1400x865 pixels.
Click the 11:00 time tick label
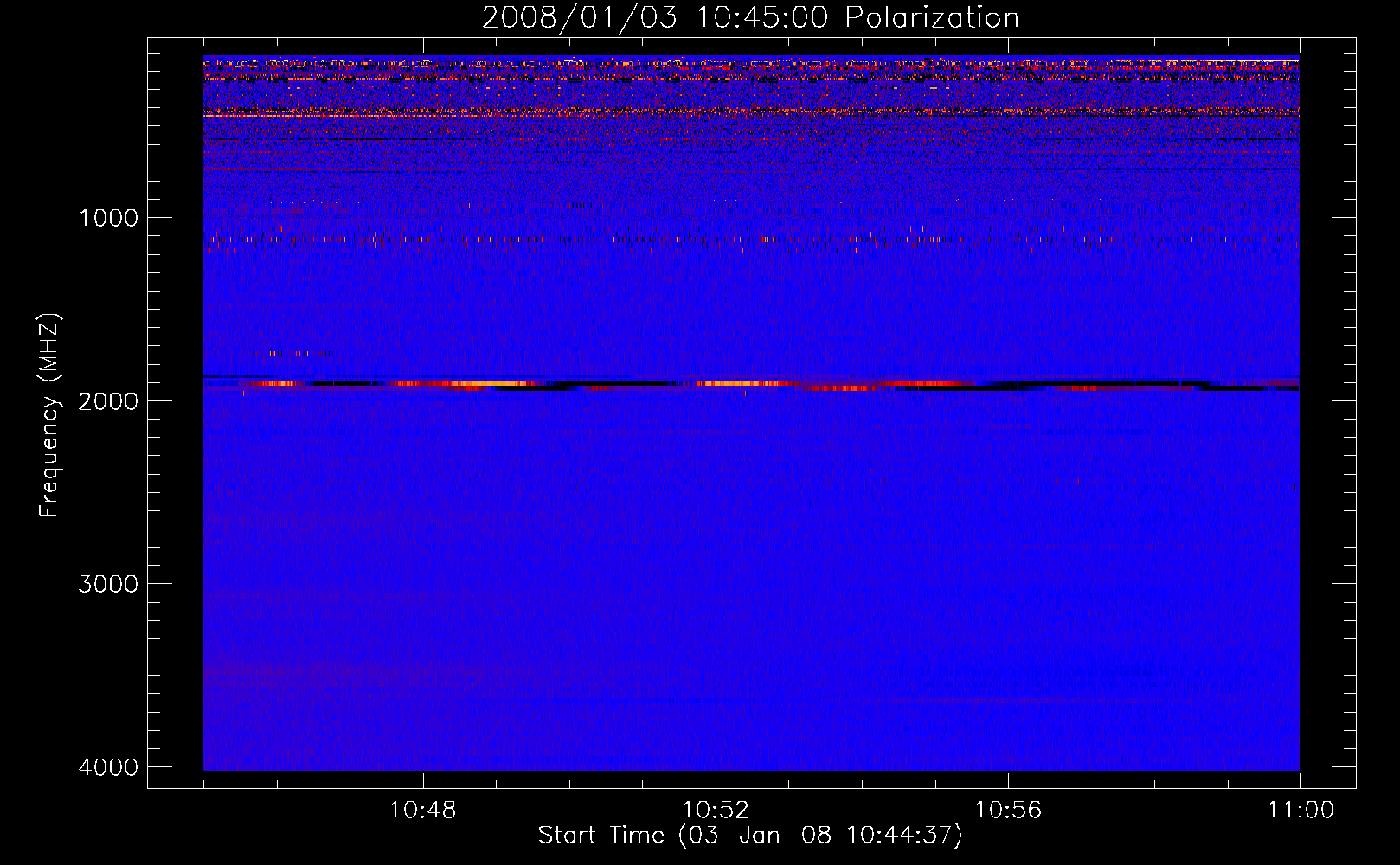click(x=1300, y=811)
